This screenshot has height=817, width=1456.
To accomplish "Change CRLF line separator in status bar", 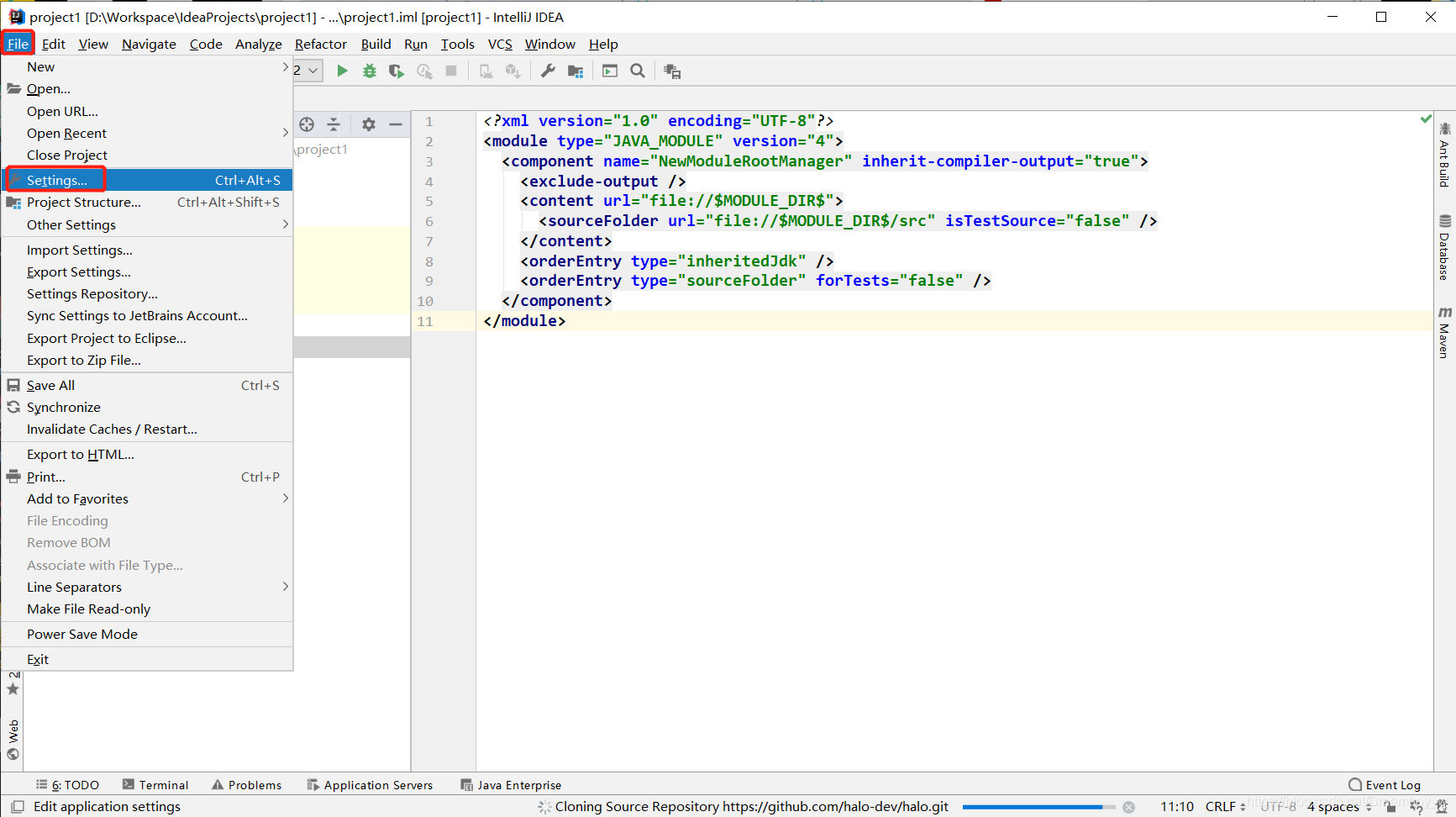I will click(x=1225, y=807).
